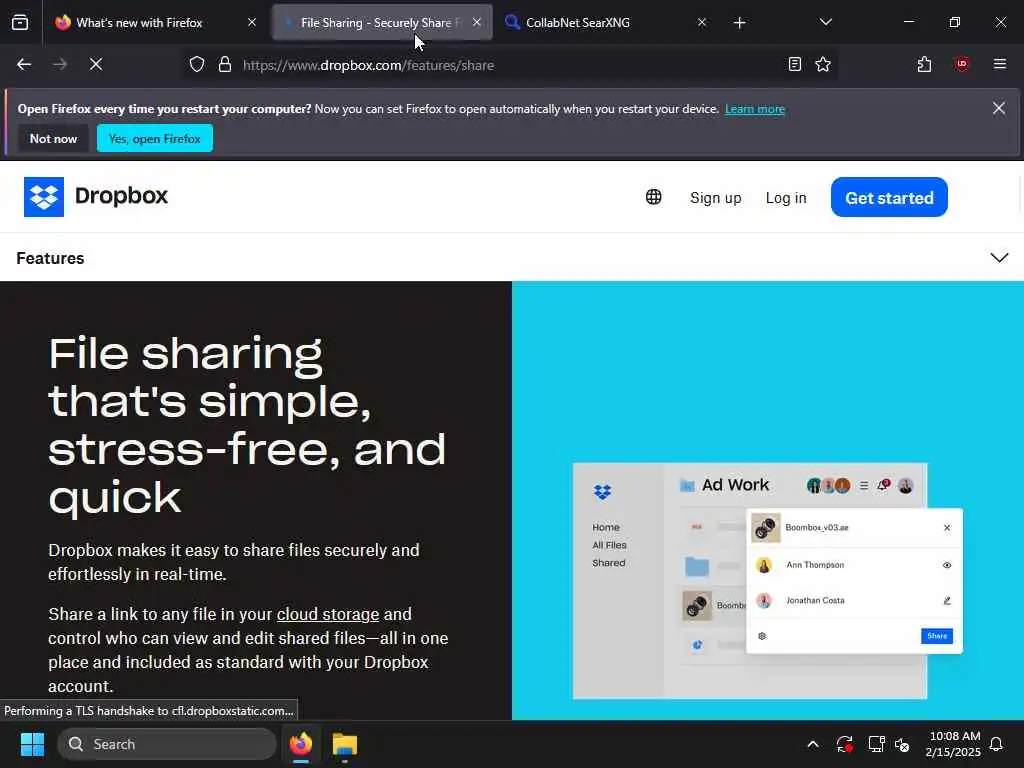The height and width of the screenshot is (768, 1024).
Task: Open the Extensions puzzle icon
Action: [924, 64]
